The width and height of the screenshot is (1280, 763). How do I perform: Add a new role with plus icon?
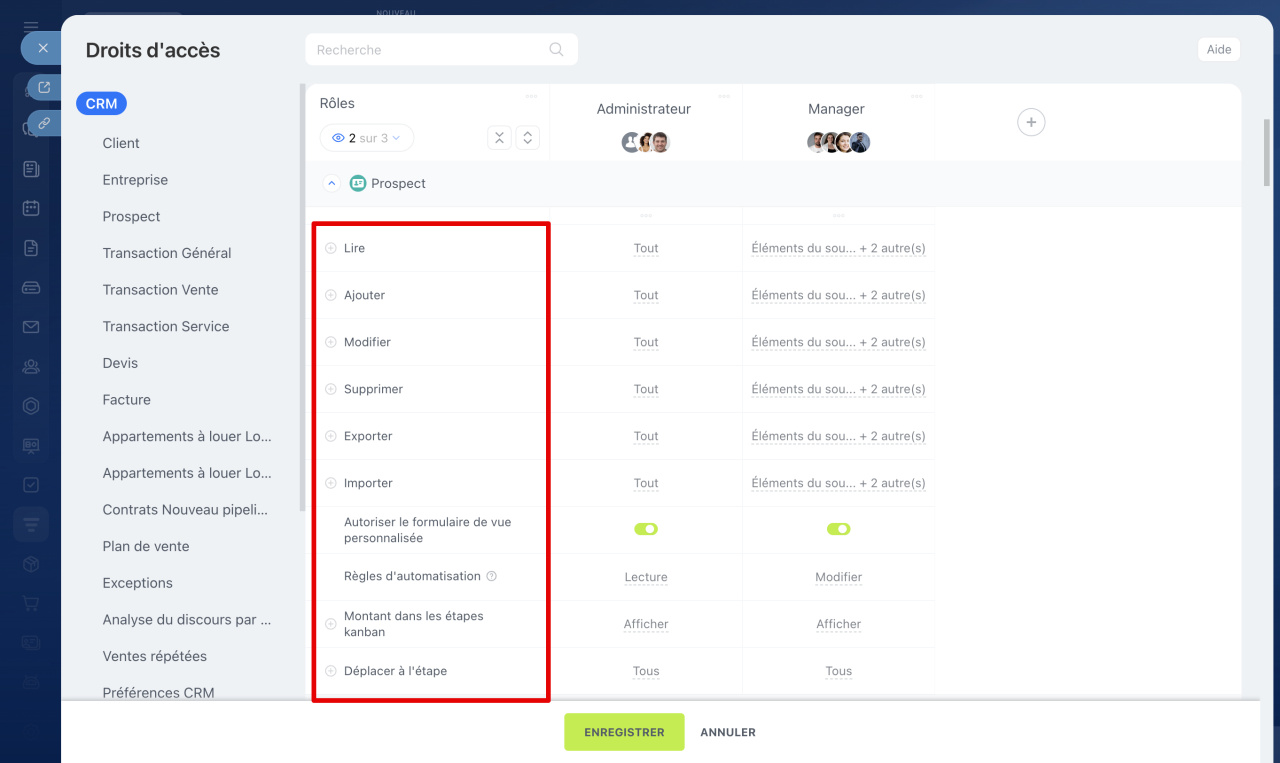coord(1030,122)
